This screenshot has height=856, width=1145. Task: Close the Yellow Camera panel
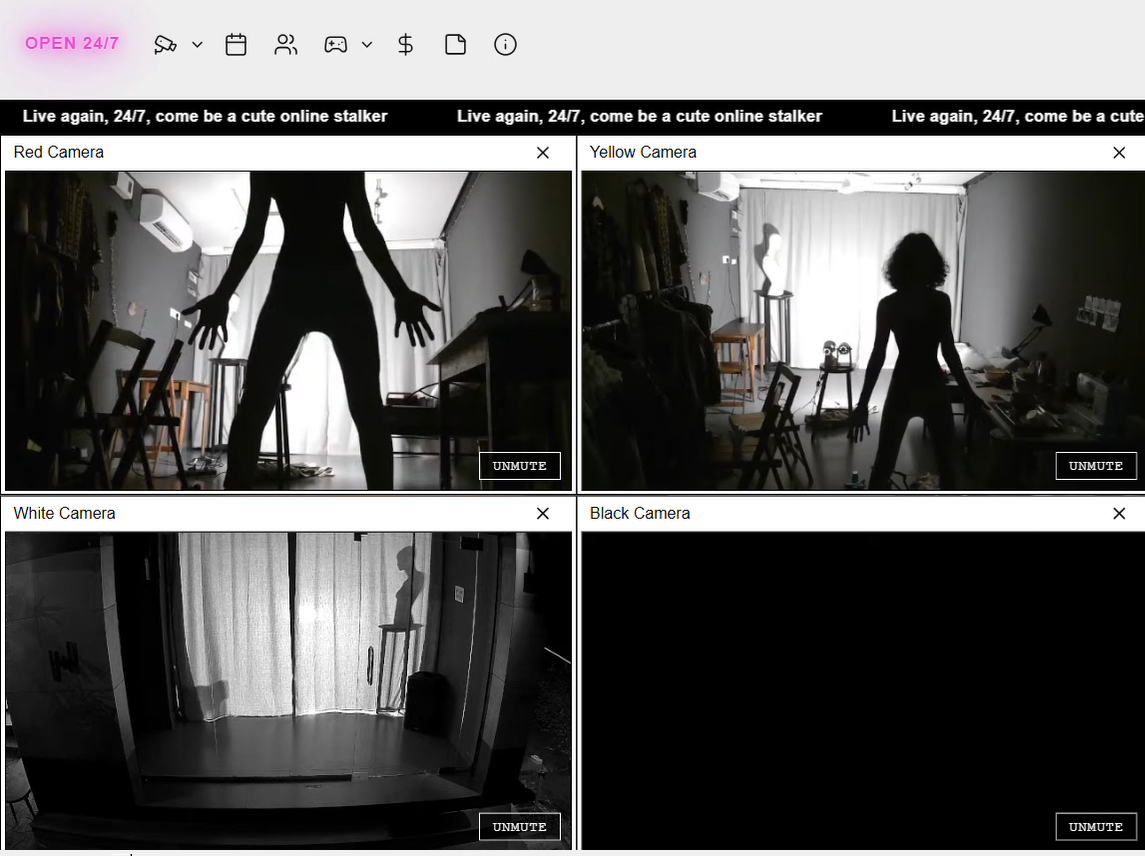[1119, 153]
